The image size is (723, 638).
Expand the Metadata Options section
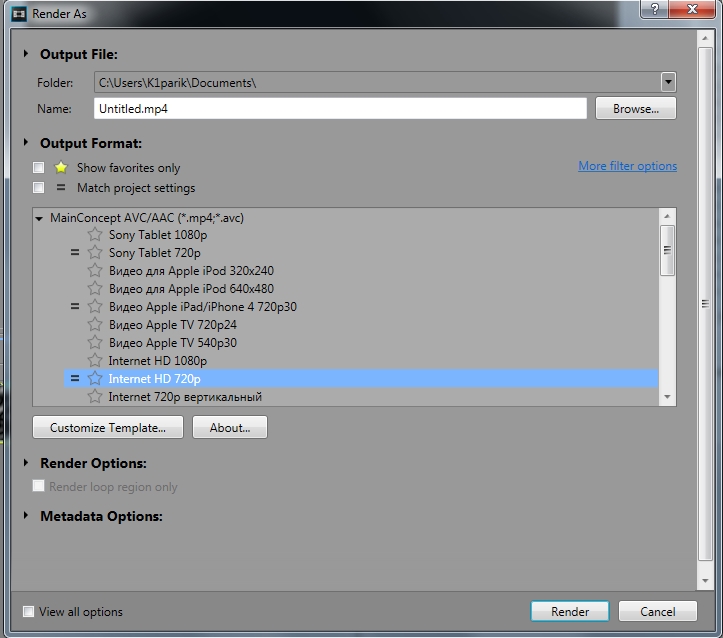pyautogui.click(x=26, y=516)
